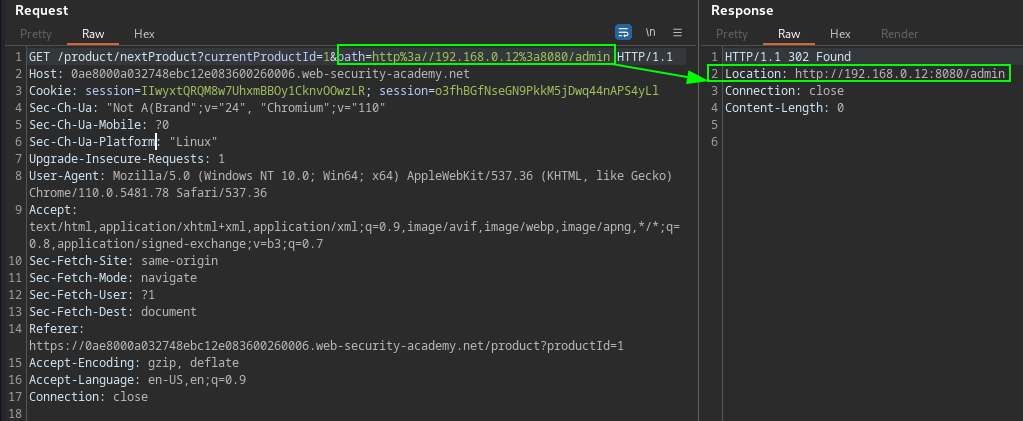This screenshot has width=1023, height=421.
Task: Open the Hex tab in Request
Action: pyautogui.click(x=144, y=34)
